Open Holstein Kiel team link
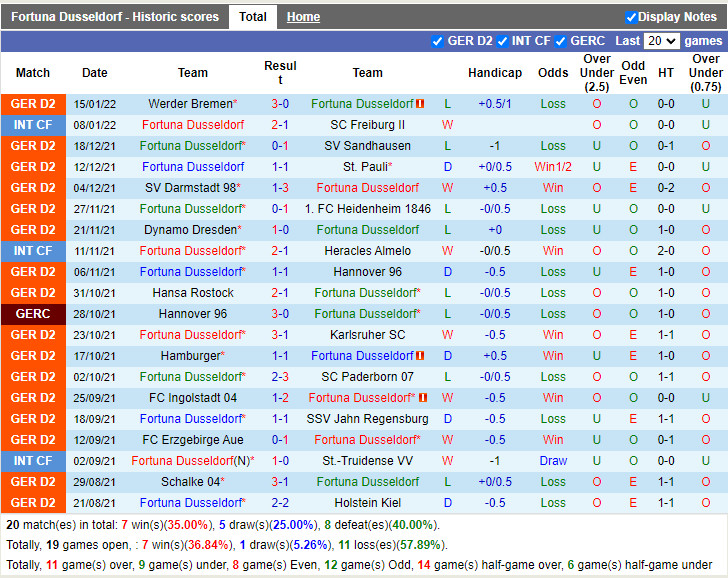This screenshot has height=578, width=728. pos(367,503)
